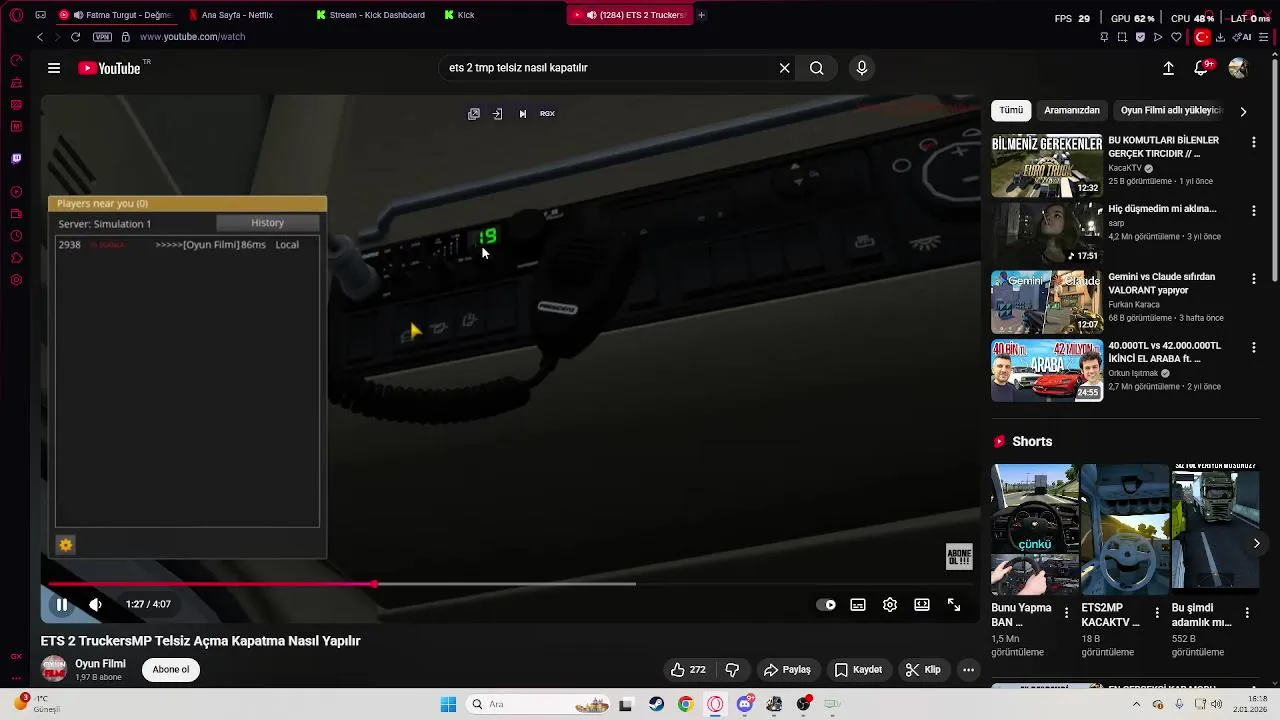Subscribe using Abone ol button
Screen dimensions: 1280x720
(171, 670)
